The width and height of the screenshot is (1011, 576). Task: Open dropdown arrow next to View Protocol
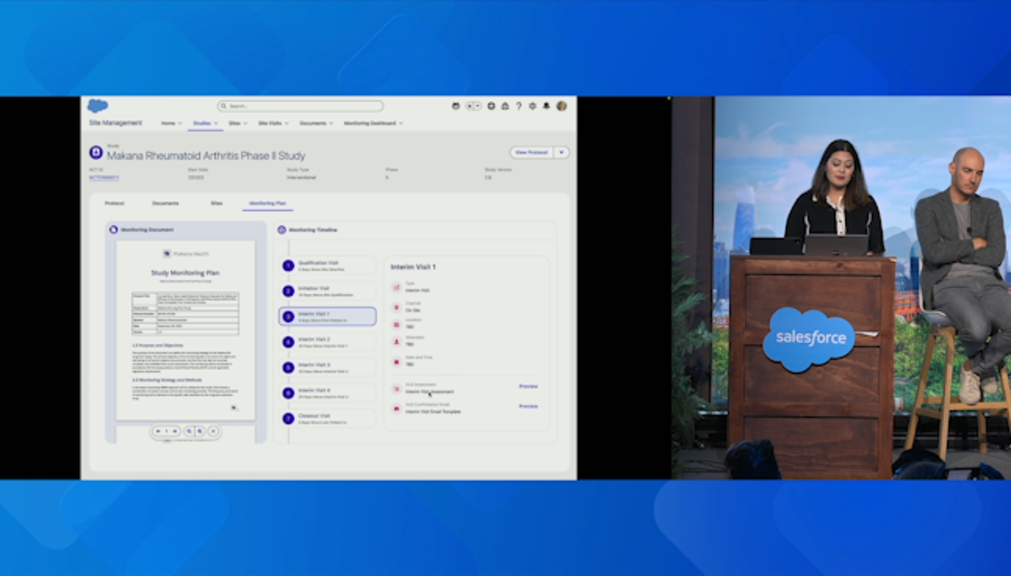click(561, 153)
